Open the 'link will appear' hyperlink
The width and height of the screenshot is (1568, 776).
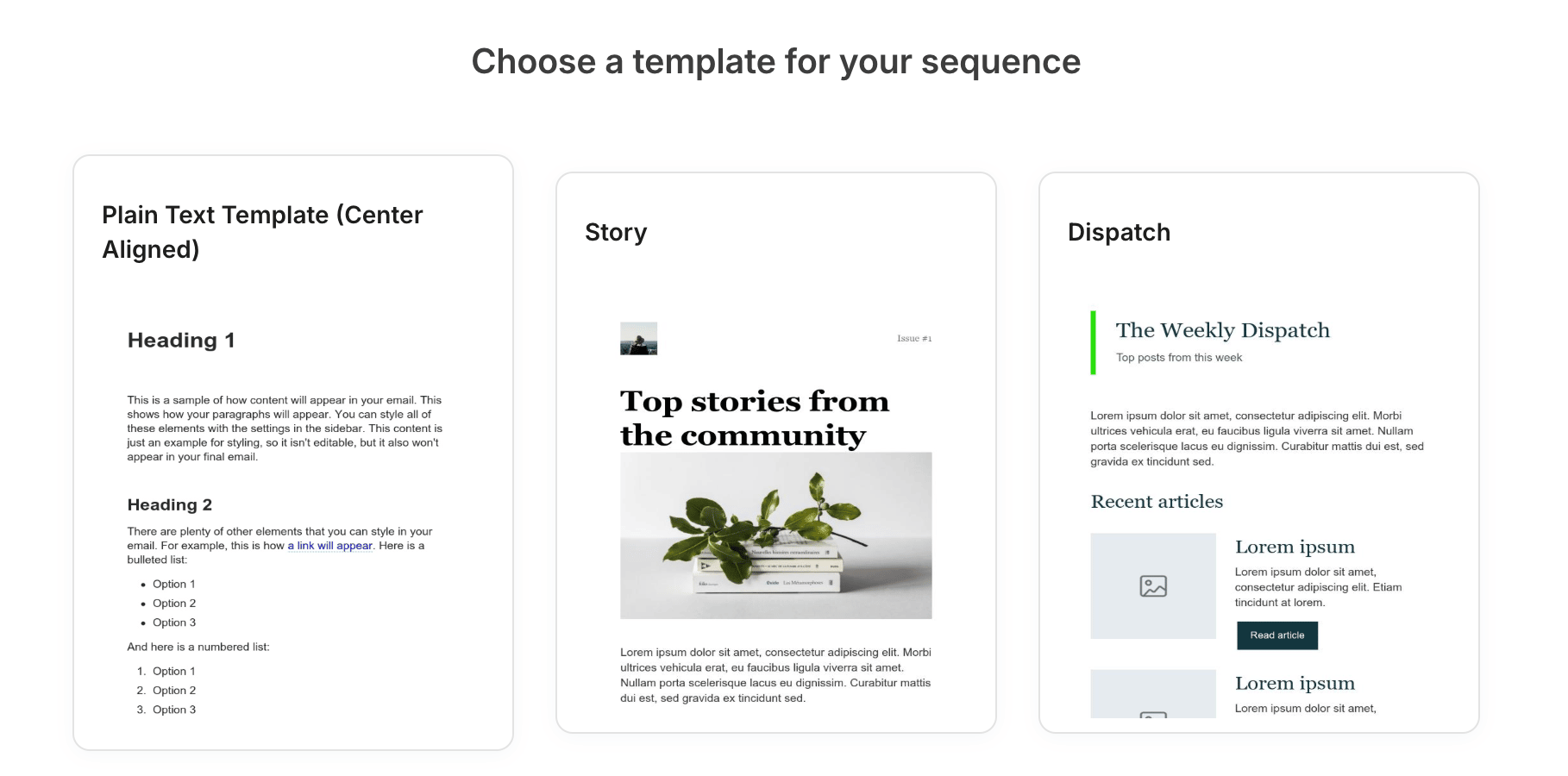[x=335, y=546]
